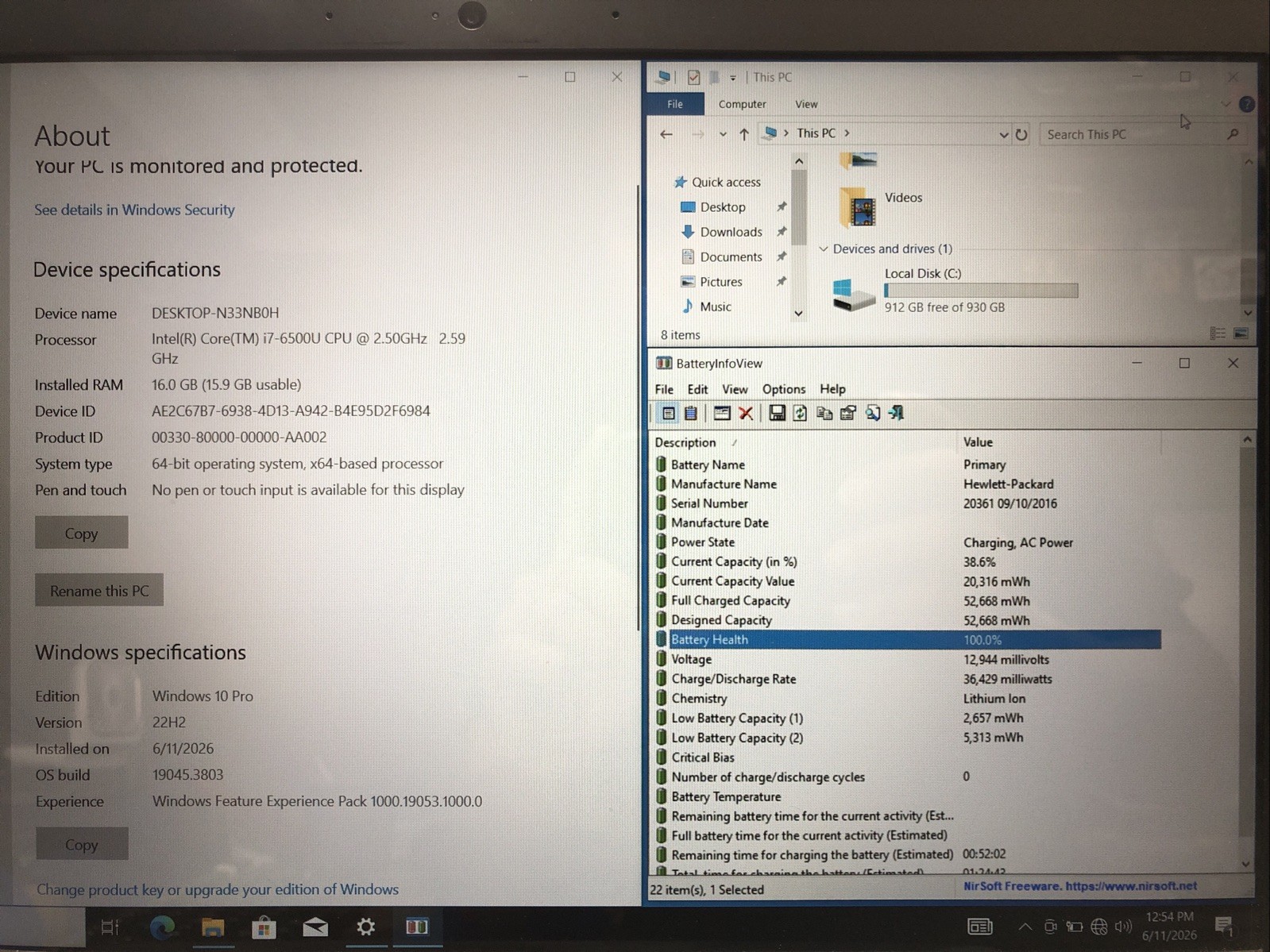Click Copy button under Windows specifications

tap(82, 844)
